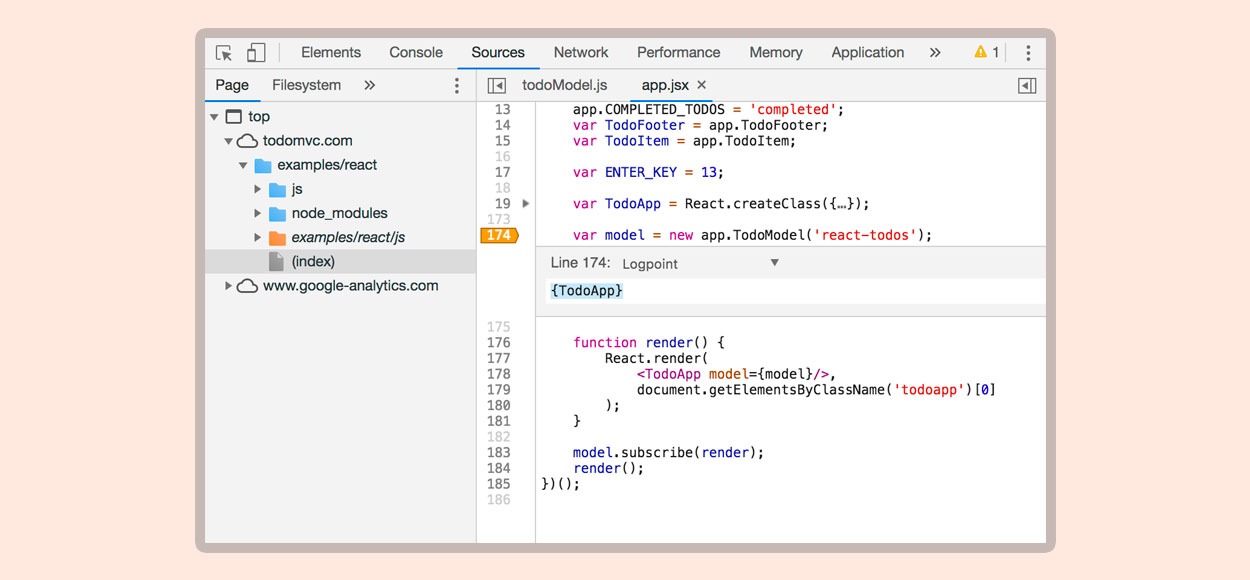Select the Page navigator tab
Viewport: 1250px width, 580px height.
click(x=232, y=86)
